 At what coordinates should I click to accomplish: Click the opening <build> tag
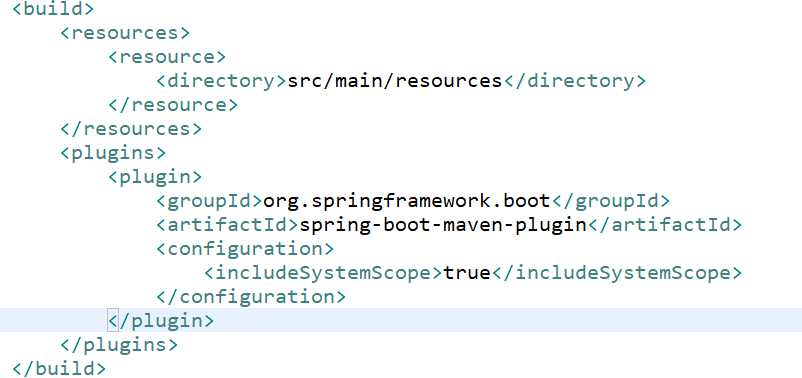pos(53,9)
